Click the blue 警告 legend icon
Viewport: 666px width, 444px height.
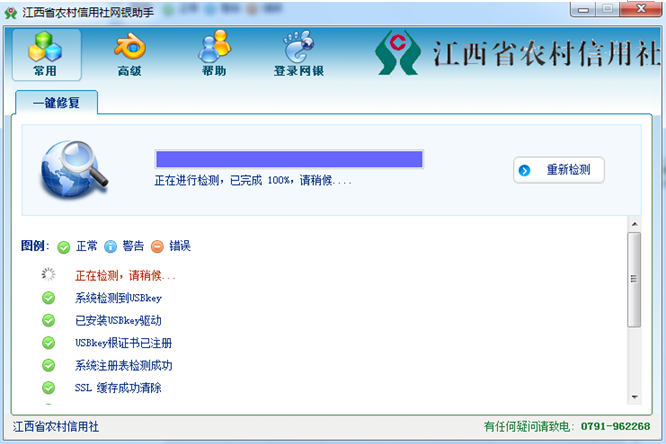[x=110, y=246]
